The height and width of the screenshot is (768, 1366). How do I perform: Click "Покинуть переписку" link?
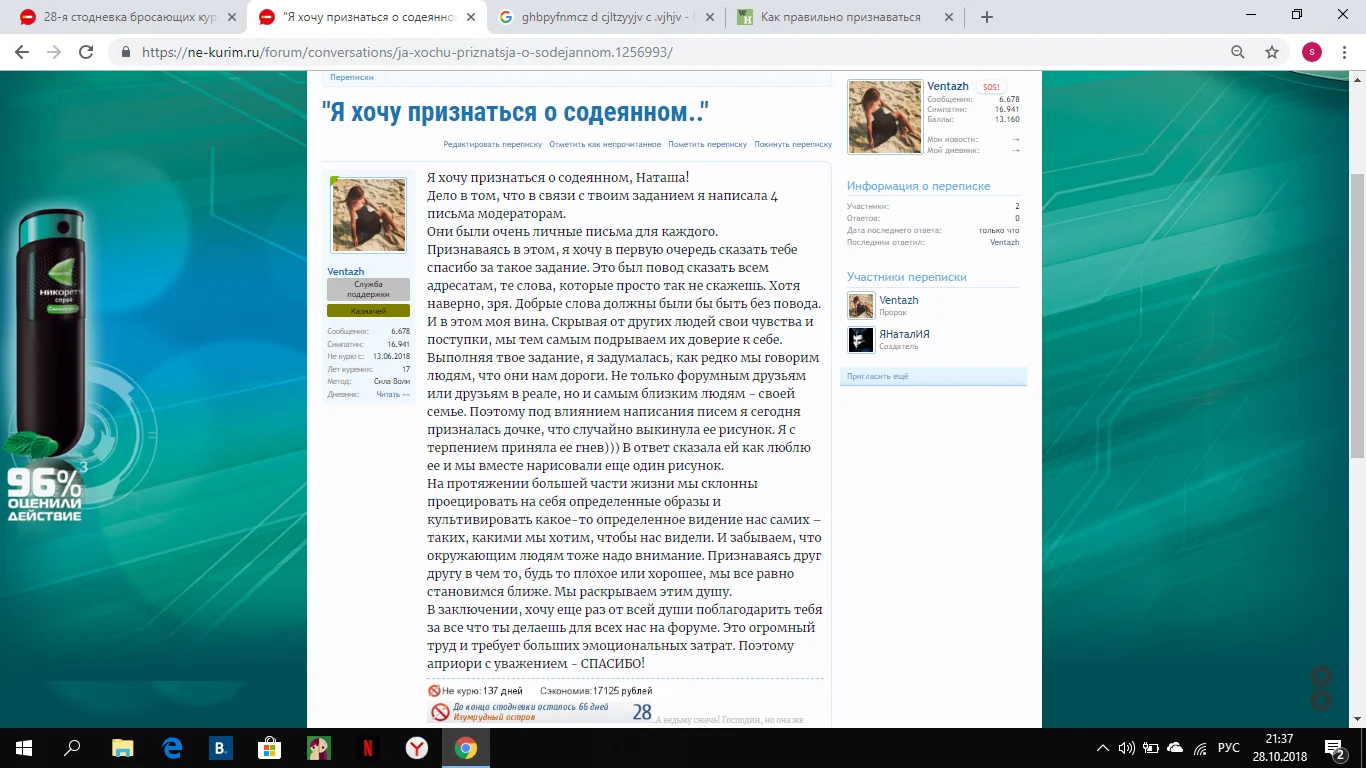coord(793,144)
